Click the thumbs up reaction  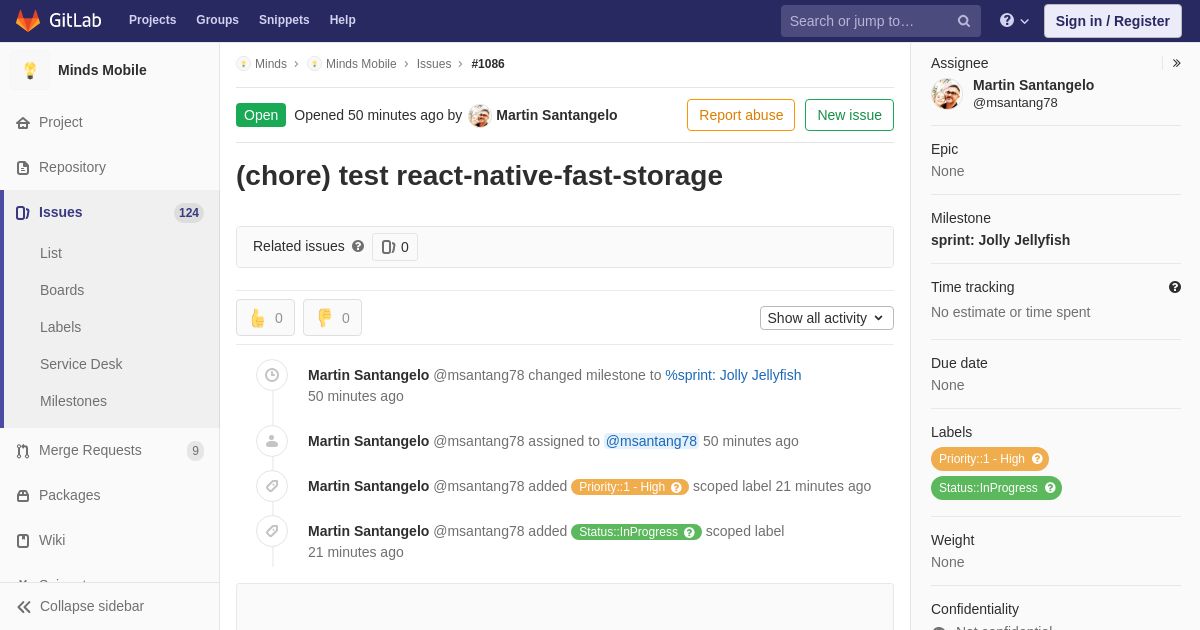(x=265, y=318)
